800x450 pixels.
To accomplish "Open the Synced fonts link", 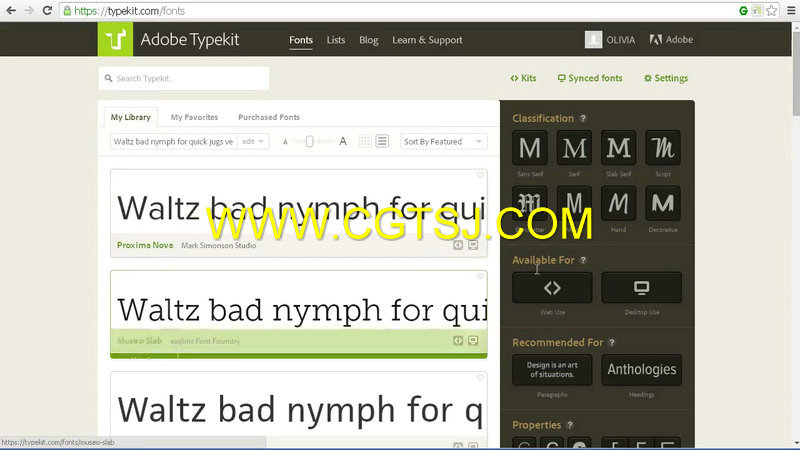I will [590, 78].
